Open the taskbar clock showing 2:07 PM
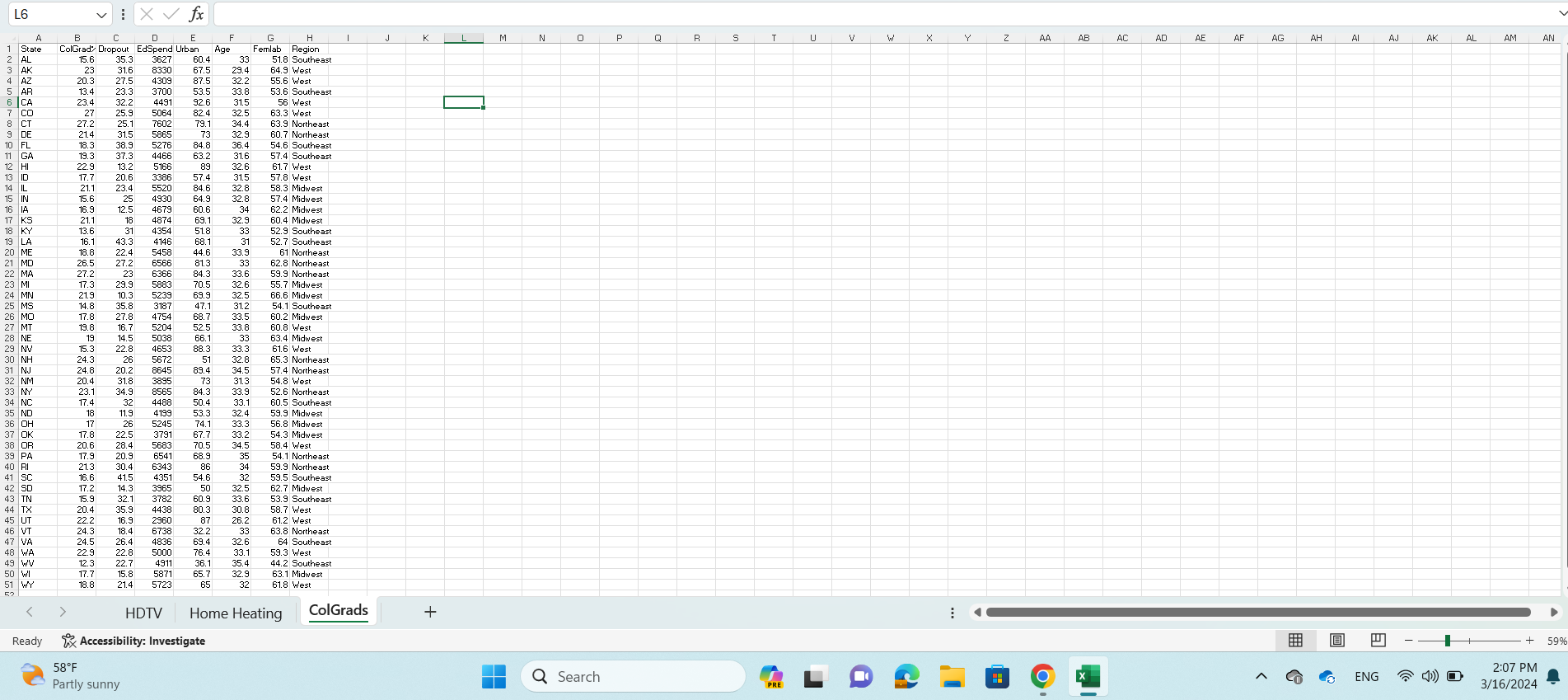The image size is (1568, 700). click(x=1509, y=676)
